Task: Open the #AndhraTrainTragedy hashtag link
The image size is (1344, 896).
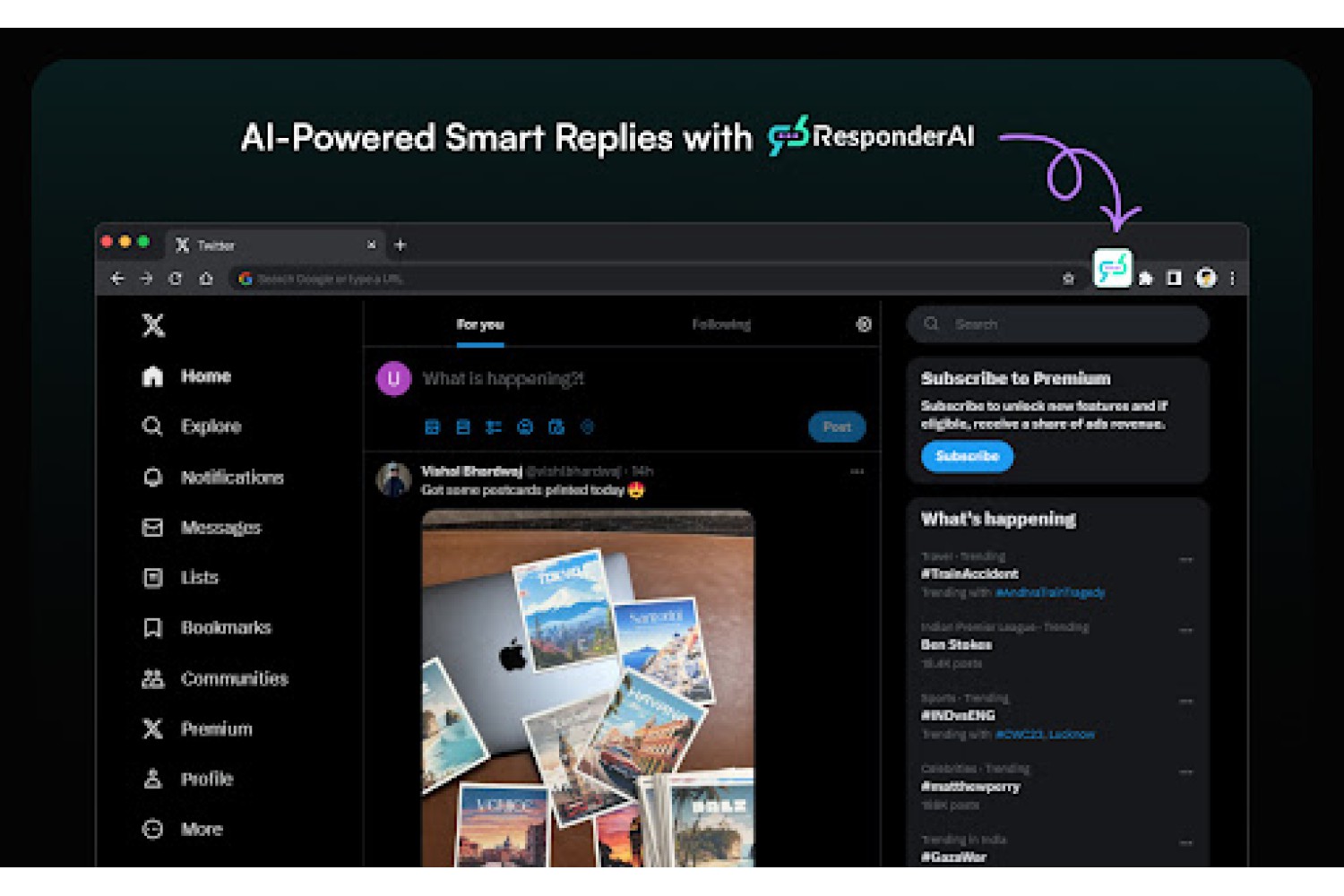Action: [x=1050, y=593]
